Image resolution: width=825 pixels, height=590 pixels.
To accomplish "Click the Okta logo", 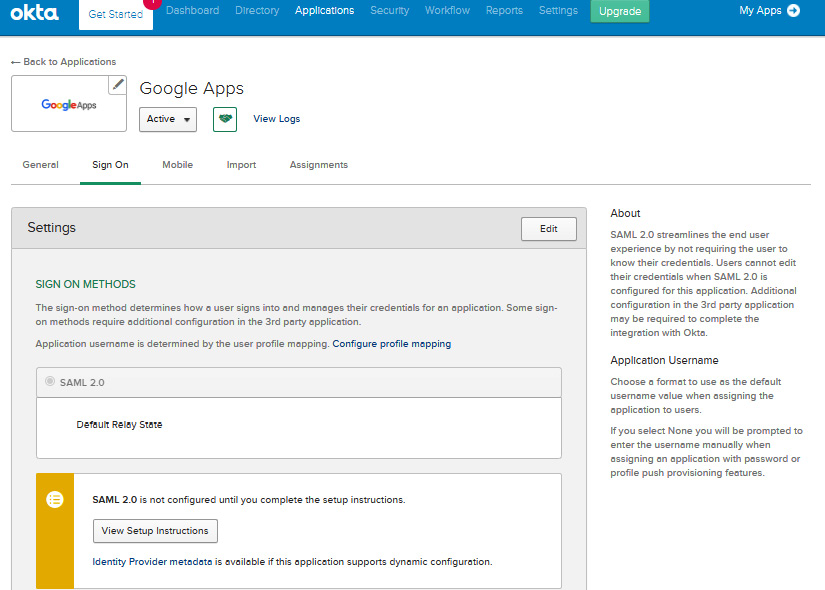I will click(35, 12).
